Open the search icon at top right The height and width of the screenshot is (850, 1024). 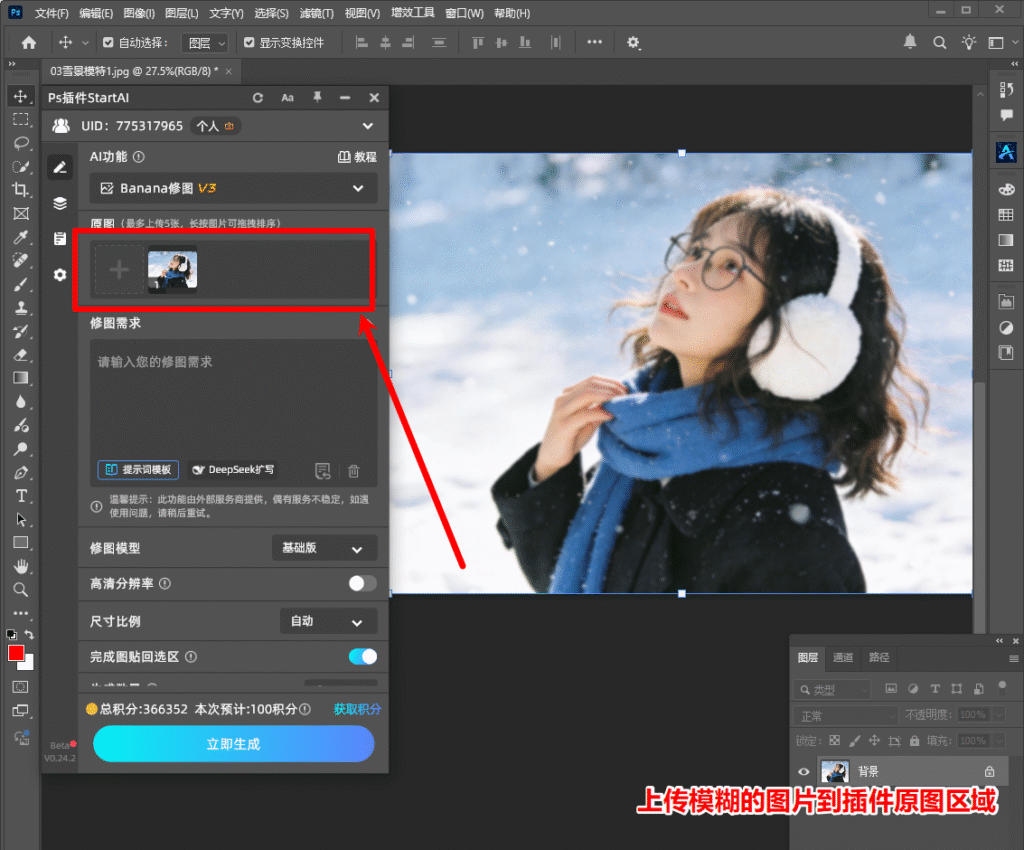pos(939,42)
